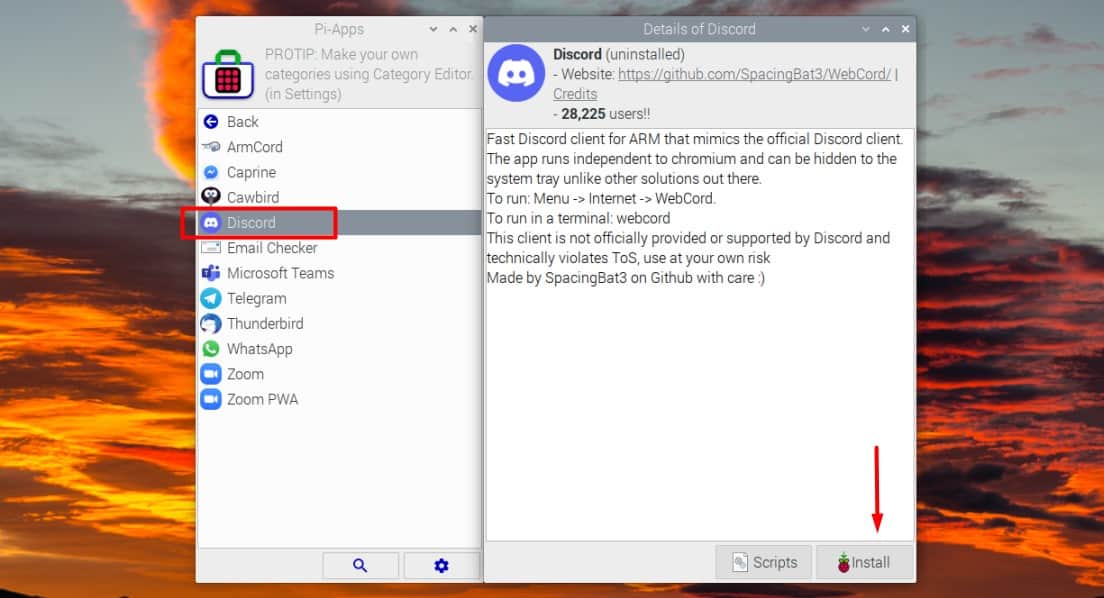View the Credits link for Discord
This screenshot has height=598, width=1104.
(575, 93)
